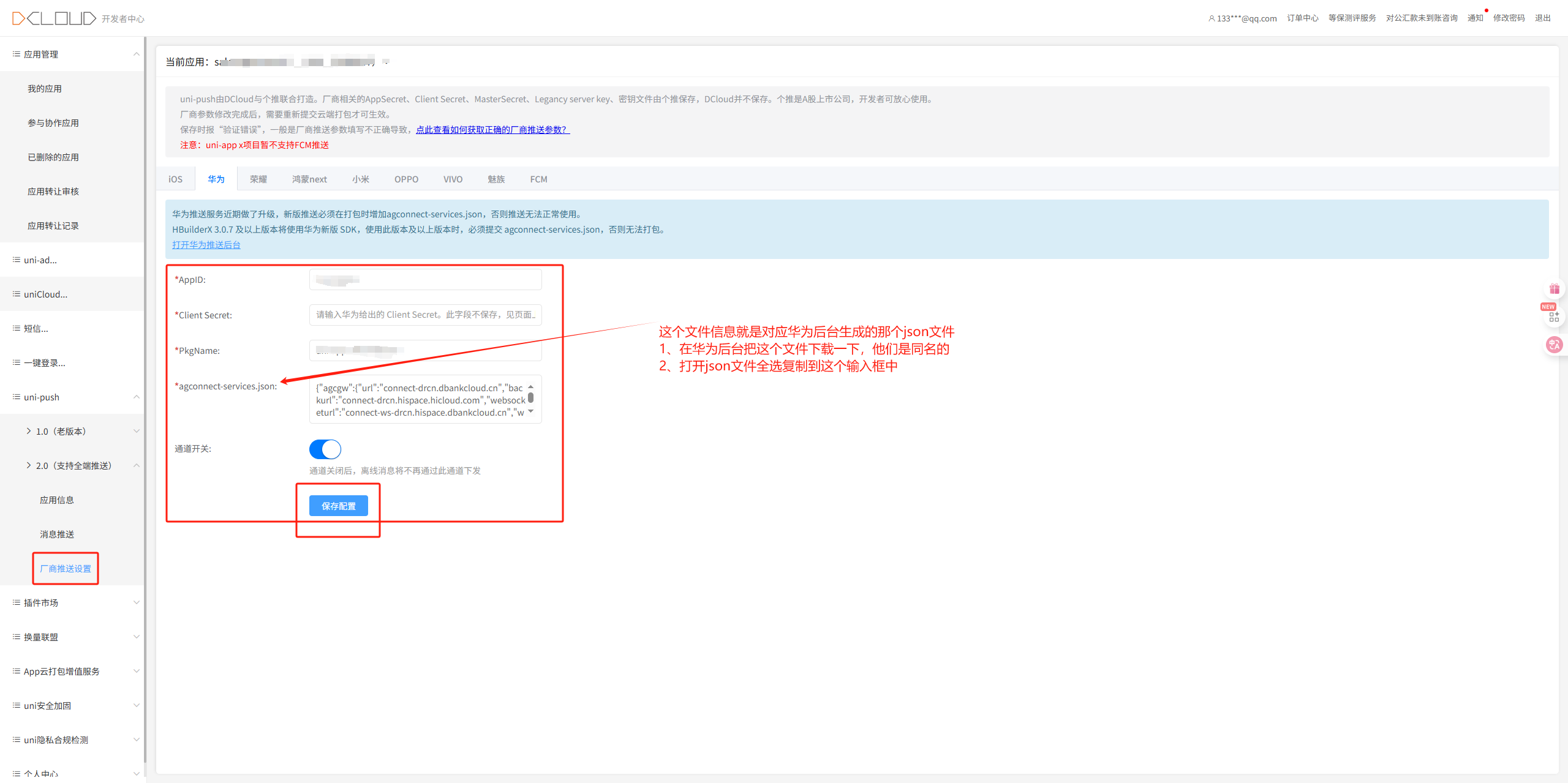Click the 保存配置 button
Image resolution: width=1568 pixels, height=783 pixels.
(x=338, y=506)
